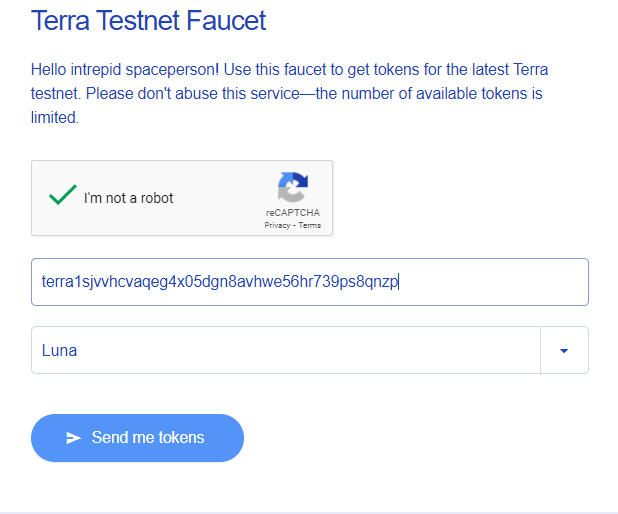Click the "Send me tokens" button label

[x=148, y=438]
